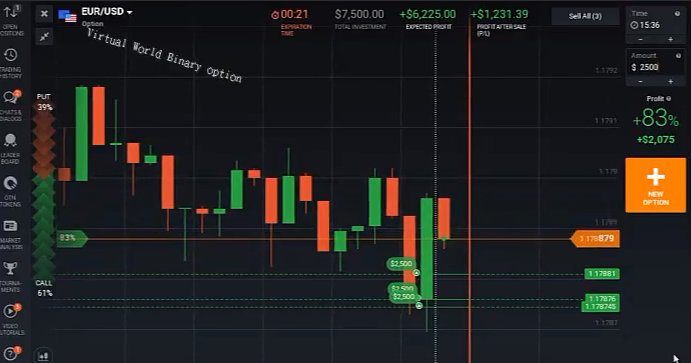The width and height of the screenshot is (691, 363).
Task: Click the Option label under EUR/USD
Action: tap(93, 24)
